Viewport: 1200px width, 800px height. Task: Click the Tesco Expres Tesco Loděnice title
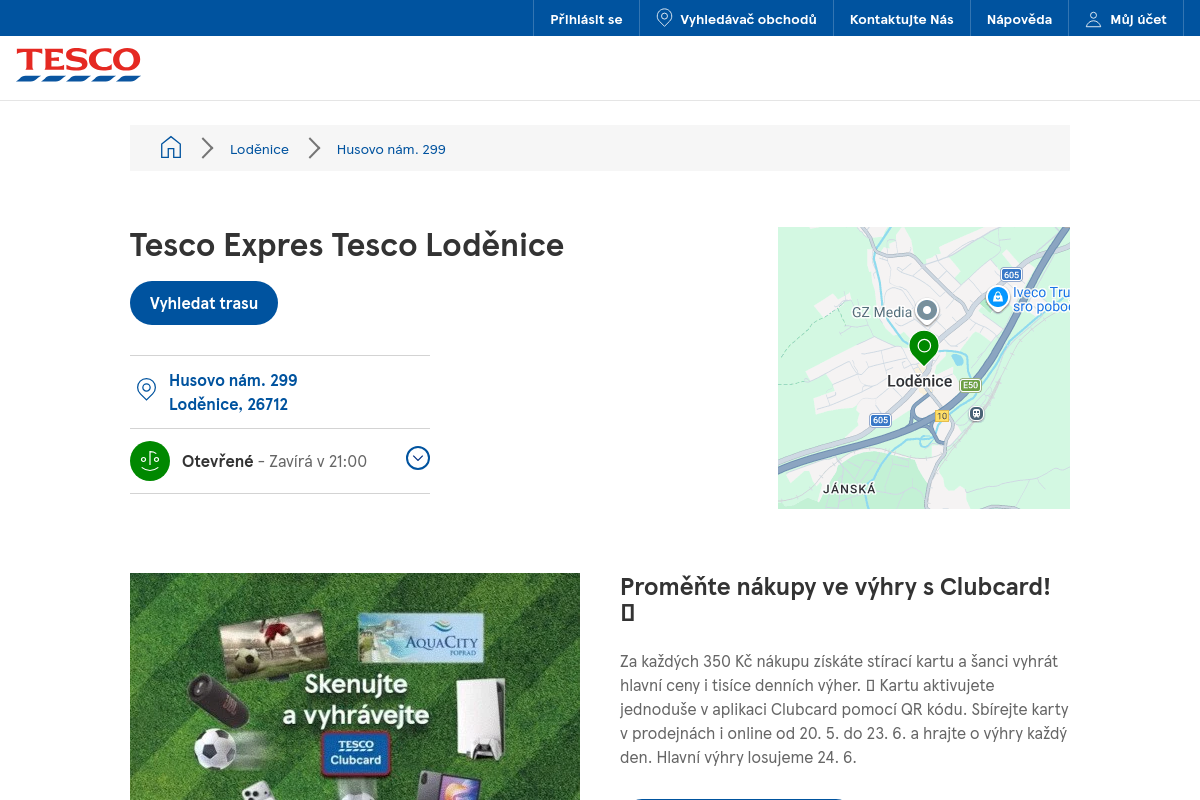[347, 245]
